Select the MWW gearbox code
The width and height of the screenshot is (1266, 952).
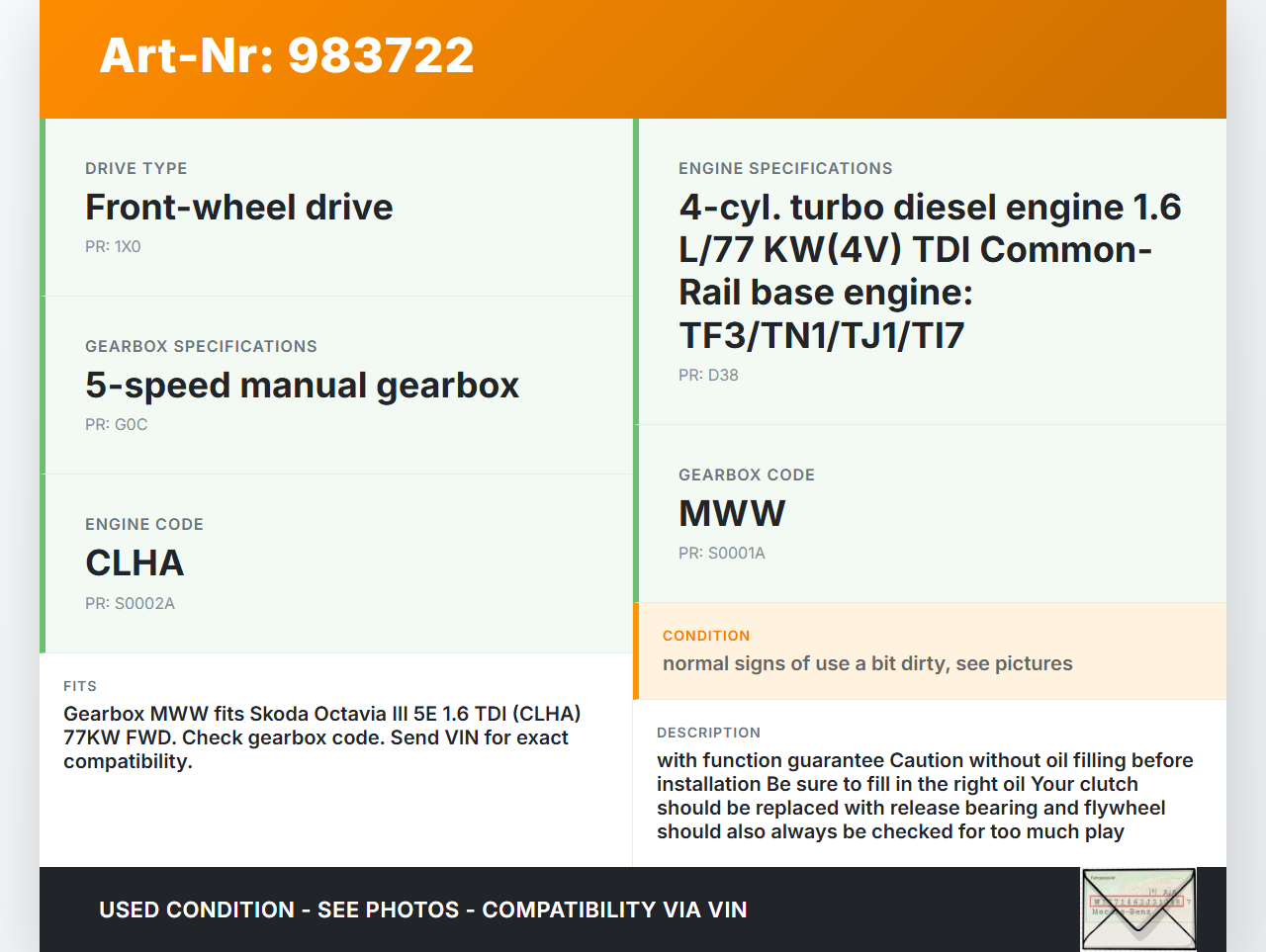click(x=732, y=514)
